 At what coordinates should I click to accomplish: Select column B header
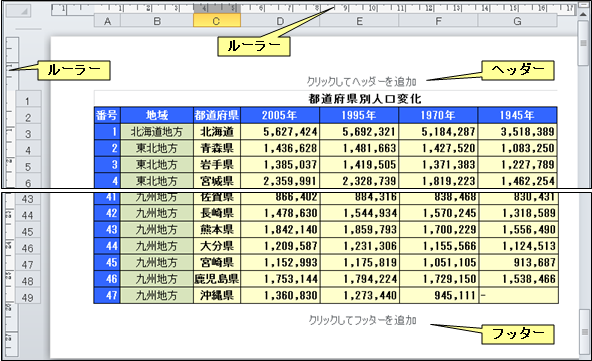click(x=157, y=21)
